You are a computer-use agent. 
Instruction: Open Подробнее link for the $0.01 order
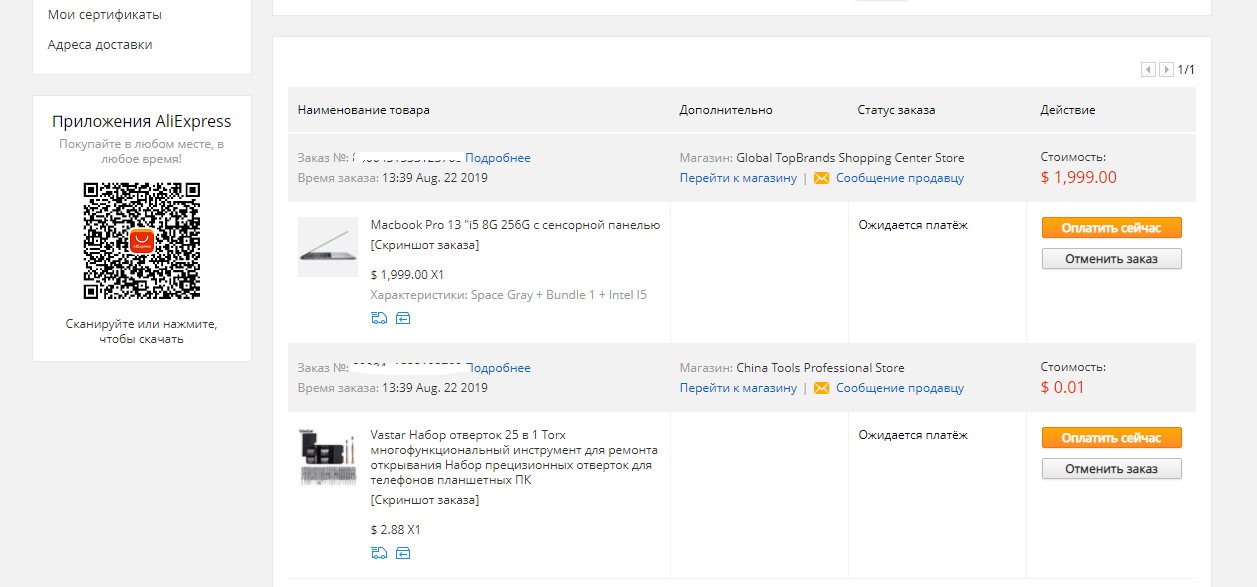(498, 368)
